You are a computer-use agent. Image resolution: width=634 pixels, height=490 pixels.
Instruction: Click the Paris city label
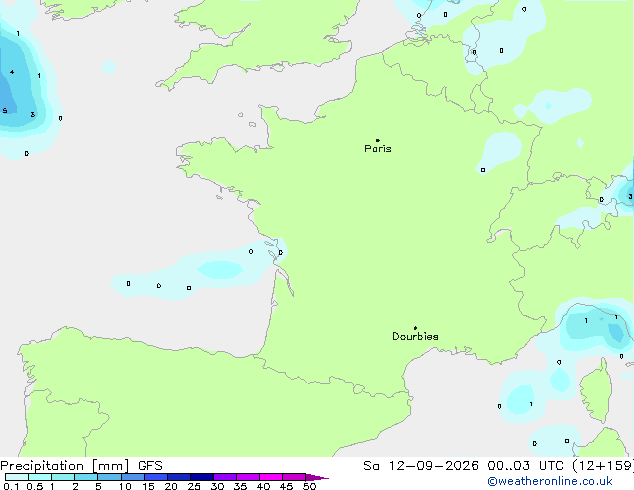tap(378, 149)
